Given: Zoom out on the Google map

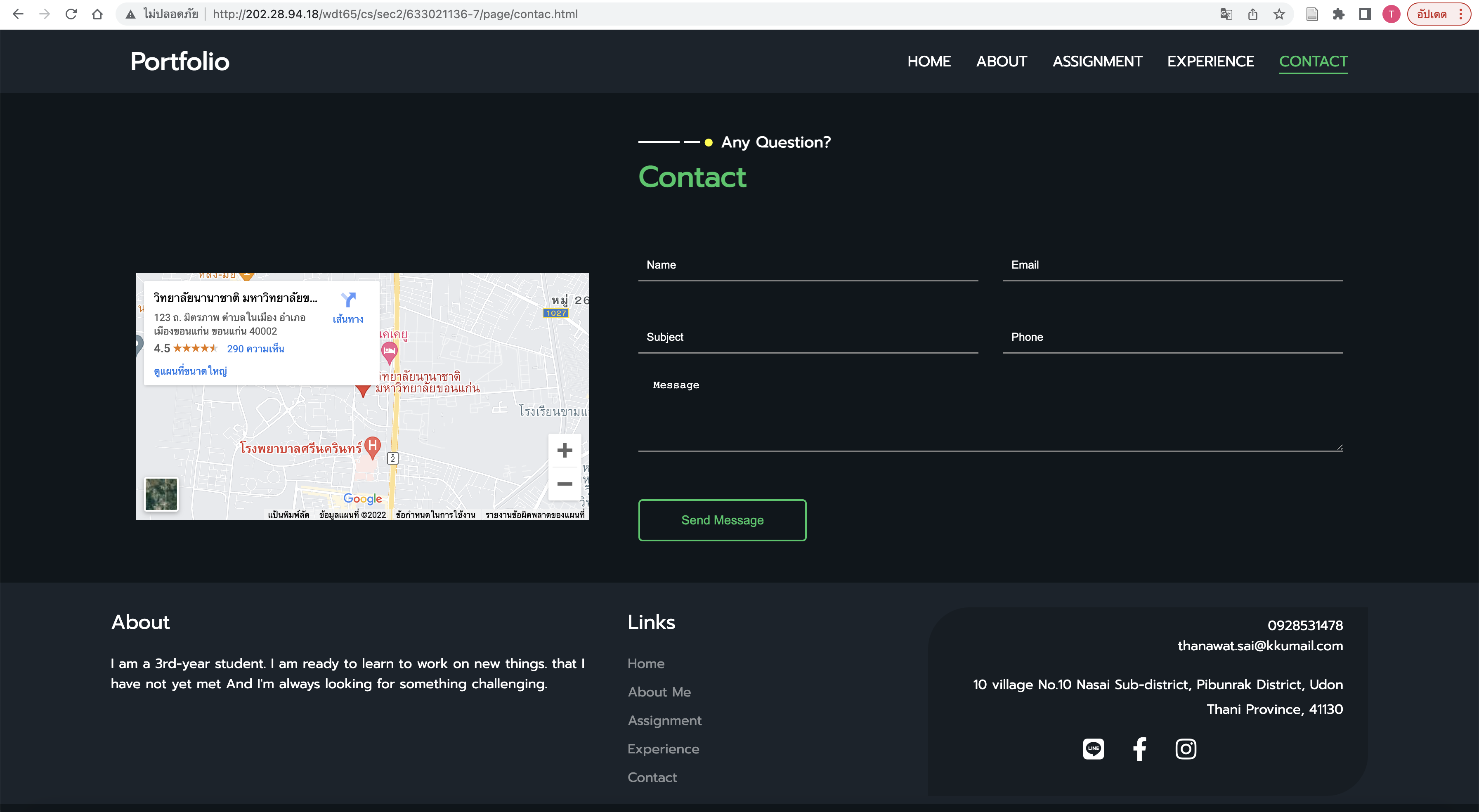Looking at the screenshot, I should pos(565,484).
